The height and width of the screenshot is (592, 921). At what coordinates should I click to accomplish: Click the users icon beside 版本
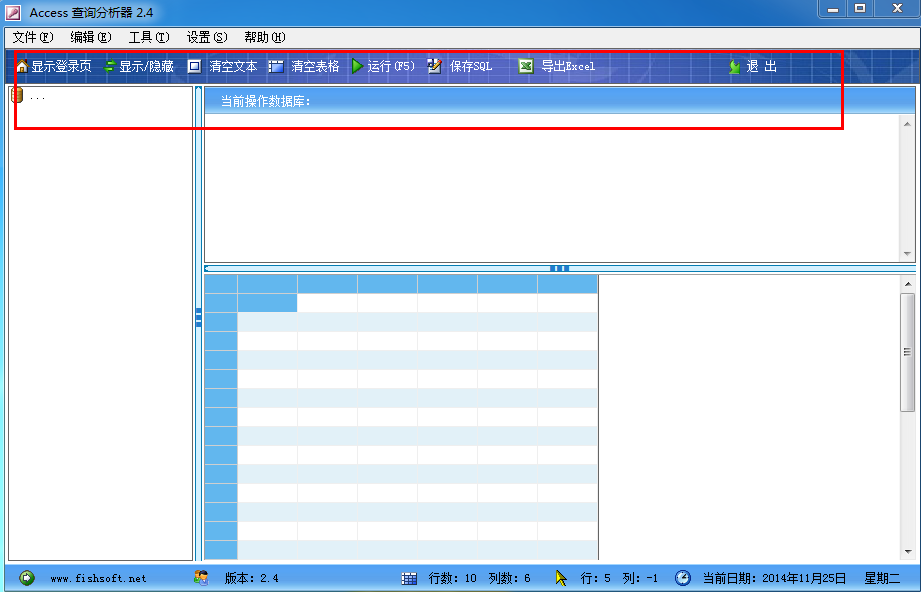[201, 578]
